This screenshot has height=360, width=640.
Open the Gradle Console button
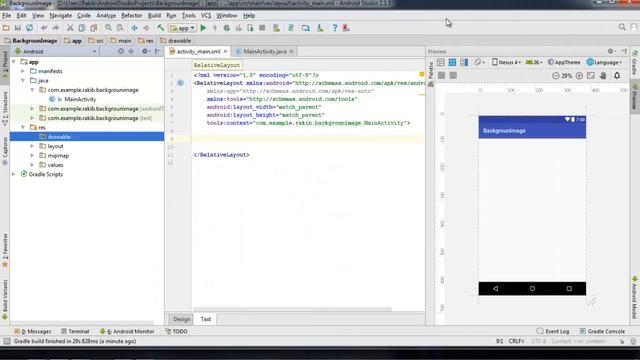602,331
